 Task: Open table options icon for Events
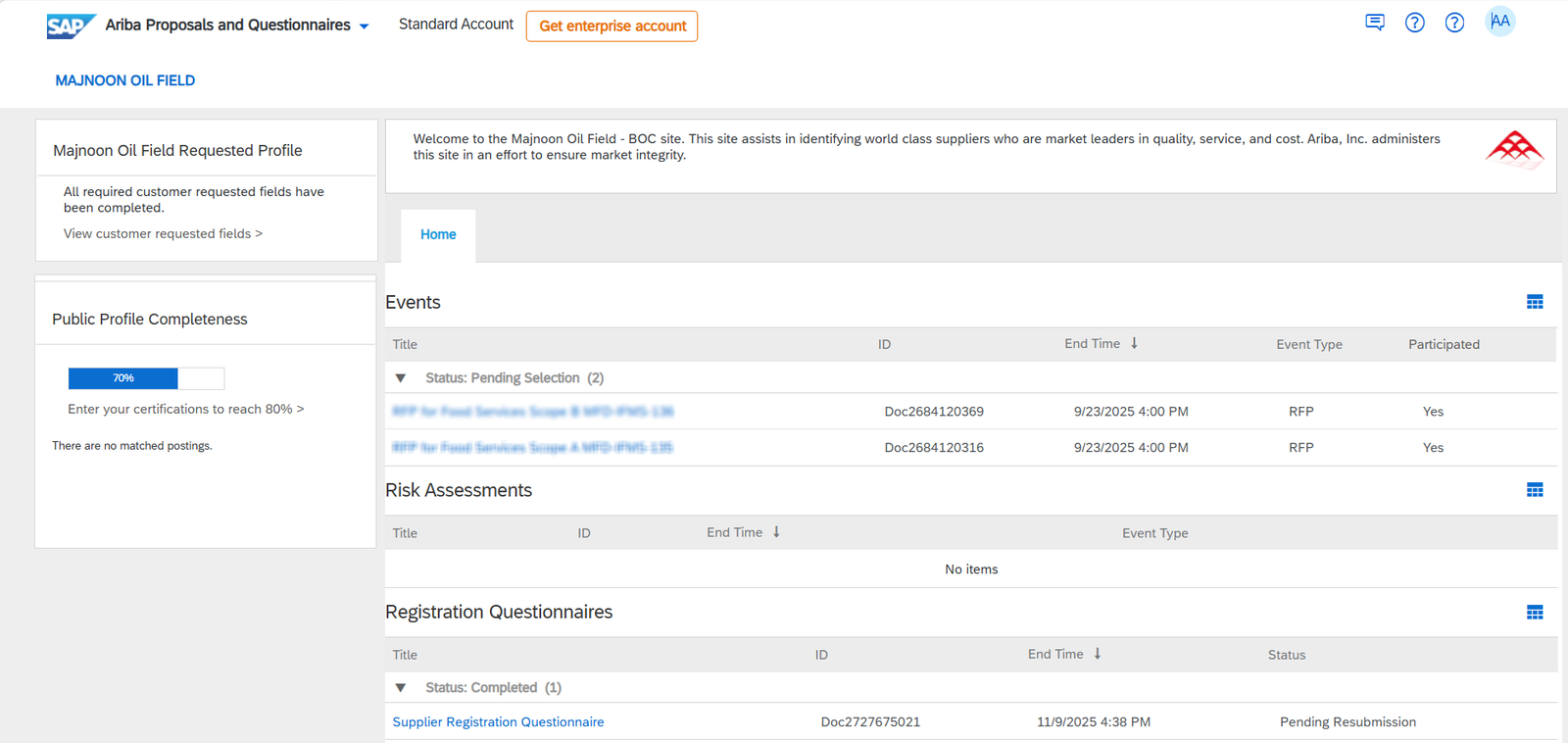1535,302
